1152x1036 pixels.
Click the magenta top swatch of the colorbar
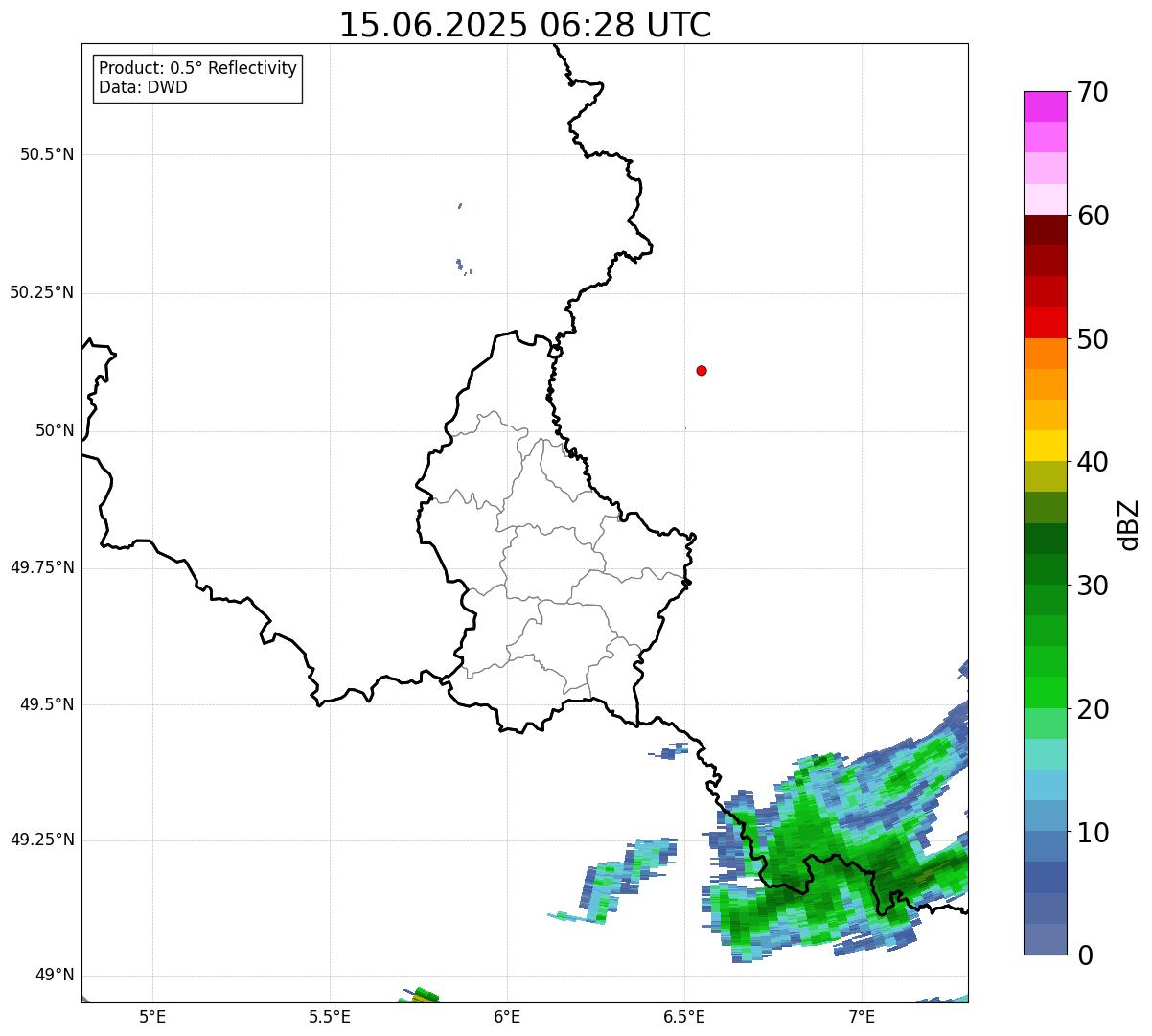(x=1045, y=106)
